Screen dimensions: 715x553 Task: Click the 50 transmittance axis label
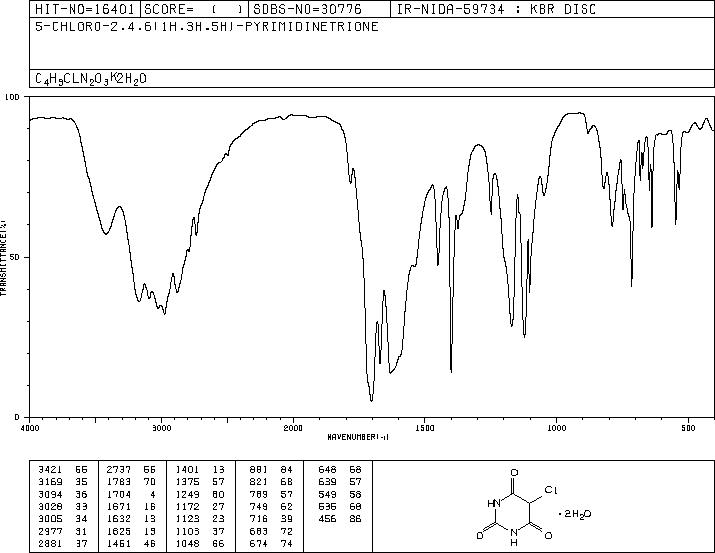coord(15,257)
